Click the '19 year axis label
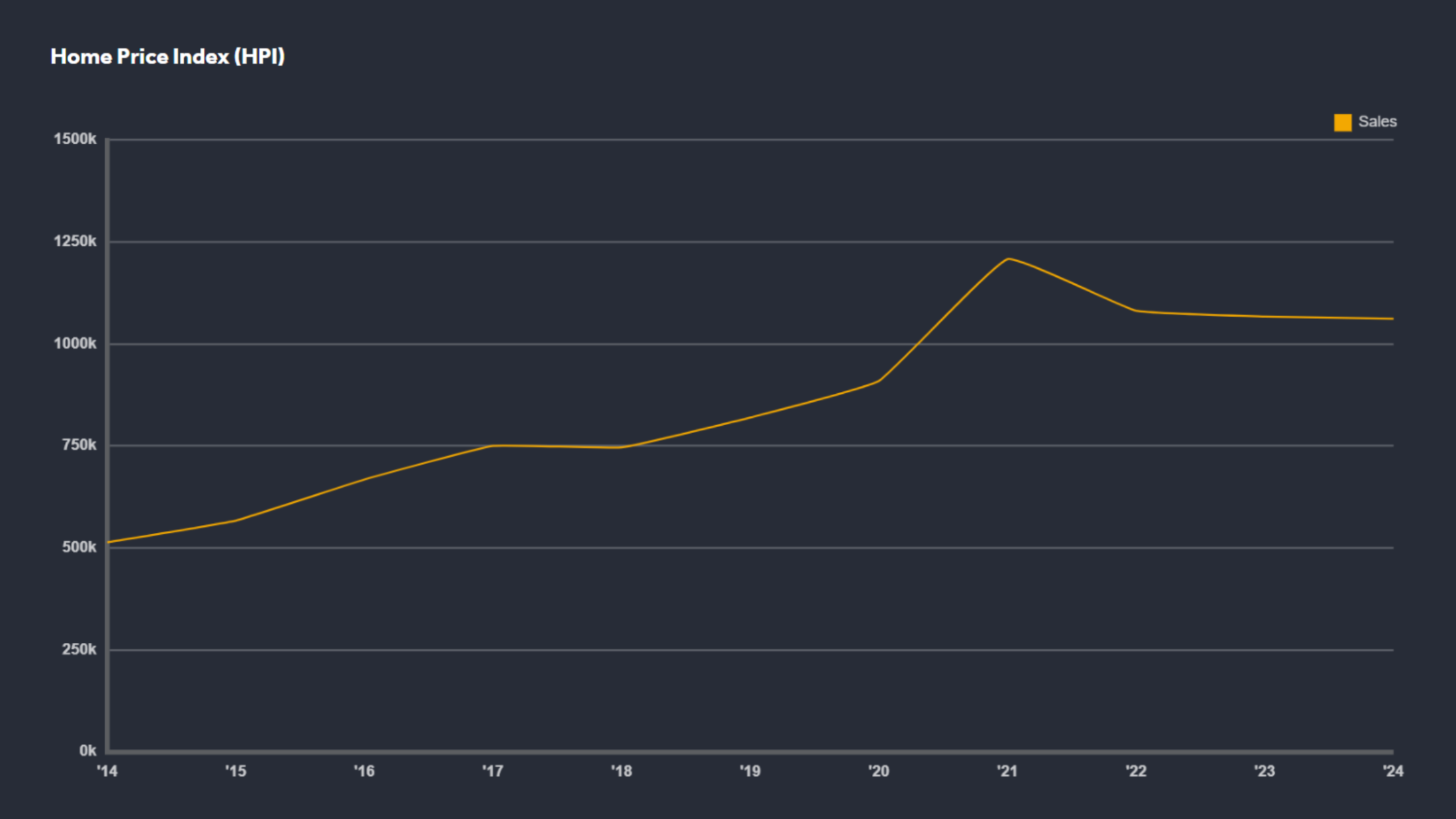Image resolution: width=1456 pixels, height=819 pixels. click(750, 771)
